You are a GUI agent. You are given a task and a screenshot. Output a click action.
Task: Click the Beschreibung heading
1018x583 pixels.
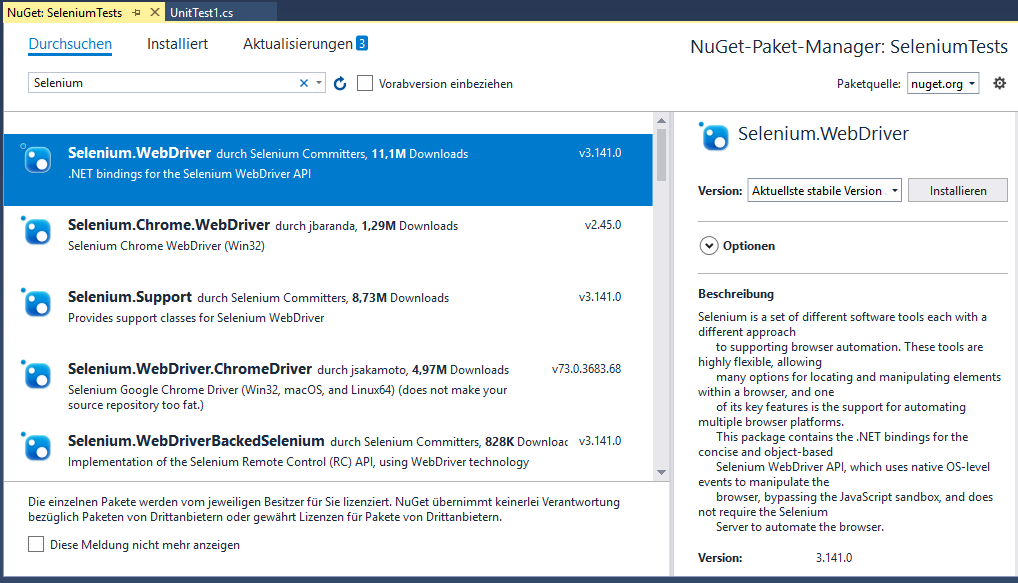[x=736, y=294]
